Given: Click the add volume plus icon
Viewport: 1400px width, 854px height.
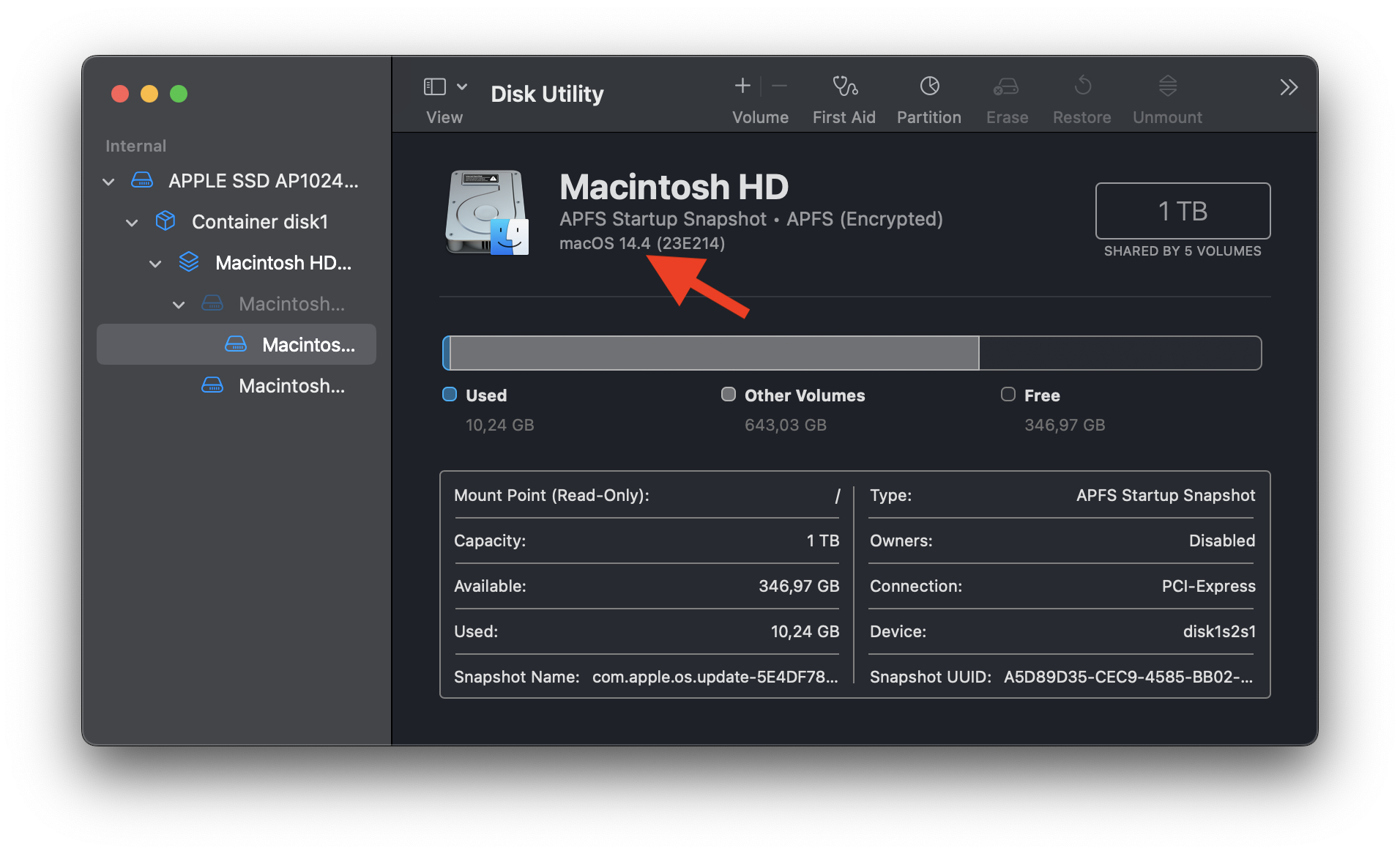Looking at the screenshot, I should click(742, 86).
